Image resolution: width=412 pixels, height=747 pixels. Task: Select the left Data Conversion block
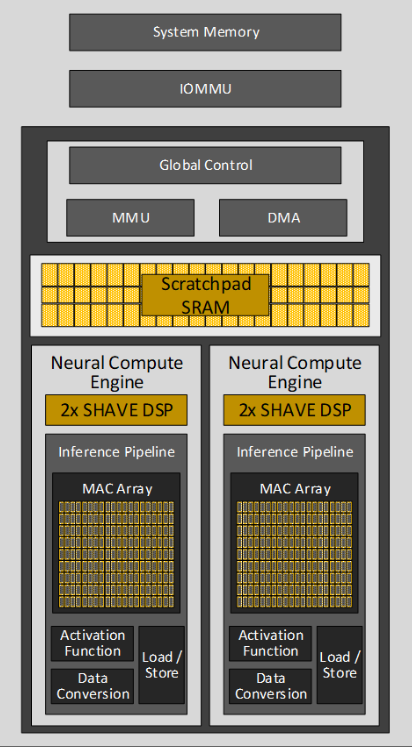[92, 686]
